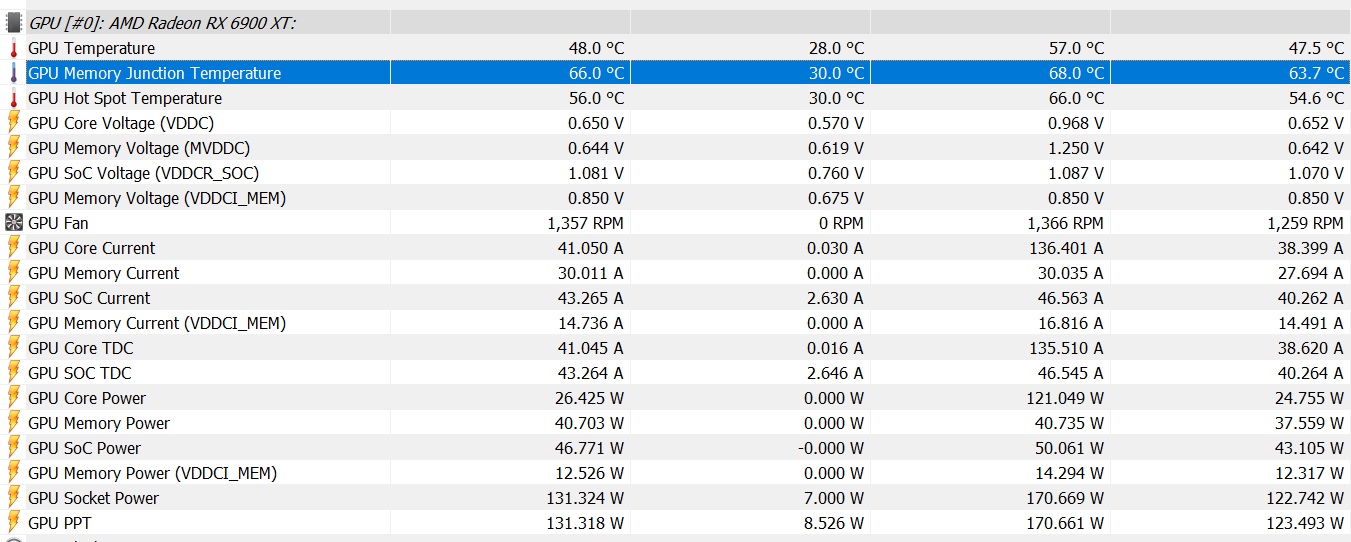Click the 68.0 °C maximum memory junction value
Screen dimensions: 1351x542
click(x=1076, y=73)
